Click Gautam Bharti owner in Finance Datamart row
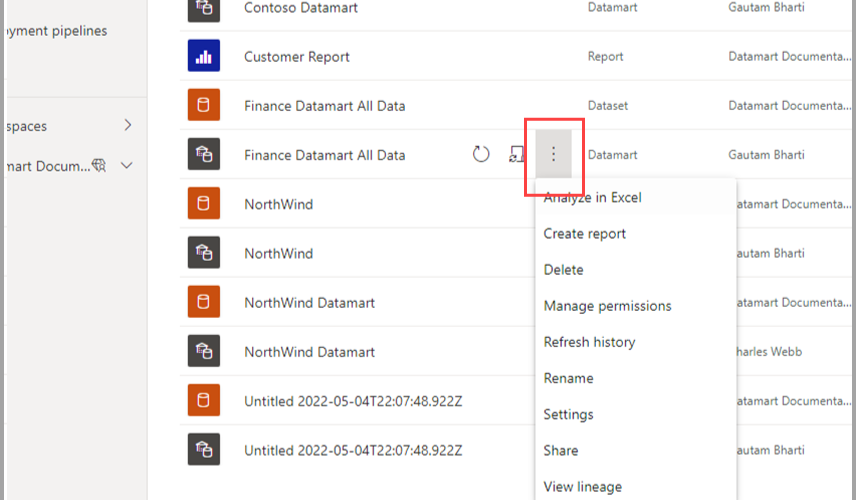Image resolution: width=856 pixels, height=500 pixels. point(766,154)
